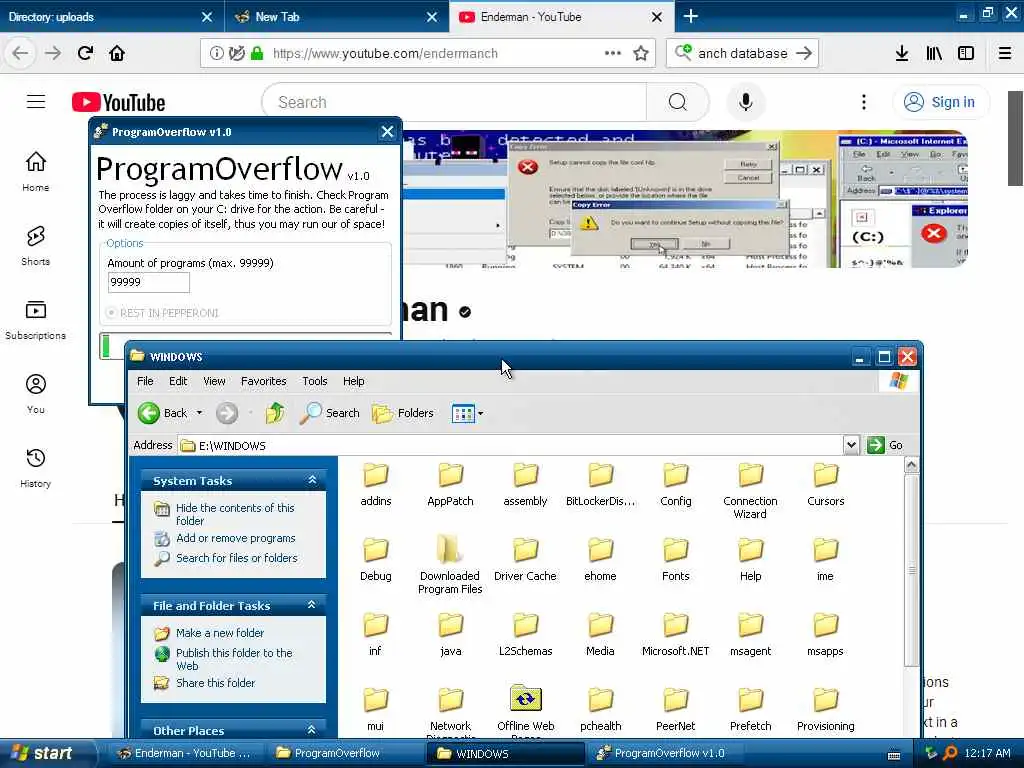The image size is (1024, 768).
Task: Open the AppPatch folder
Action: coord(450,484)
